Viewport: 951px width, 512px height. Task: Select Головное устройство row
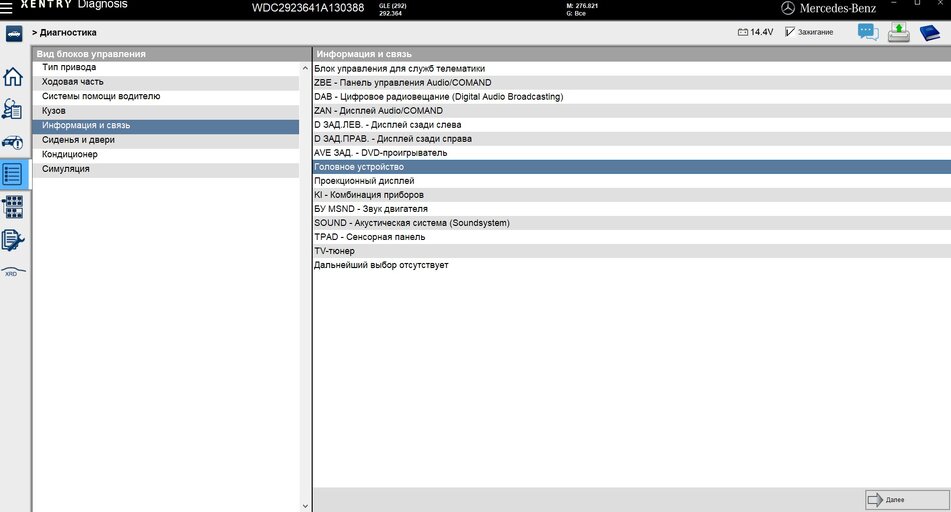tap(632, 167)
